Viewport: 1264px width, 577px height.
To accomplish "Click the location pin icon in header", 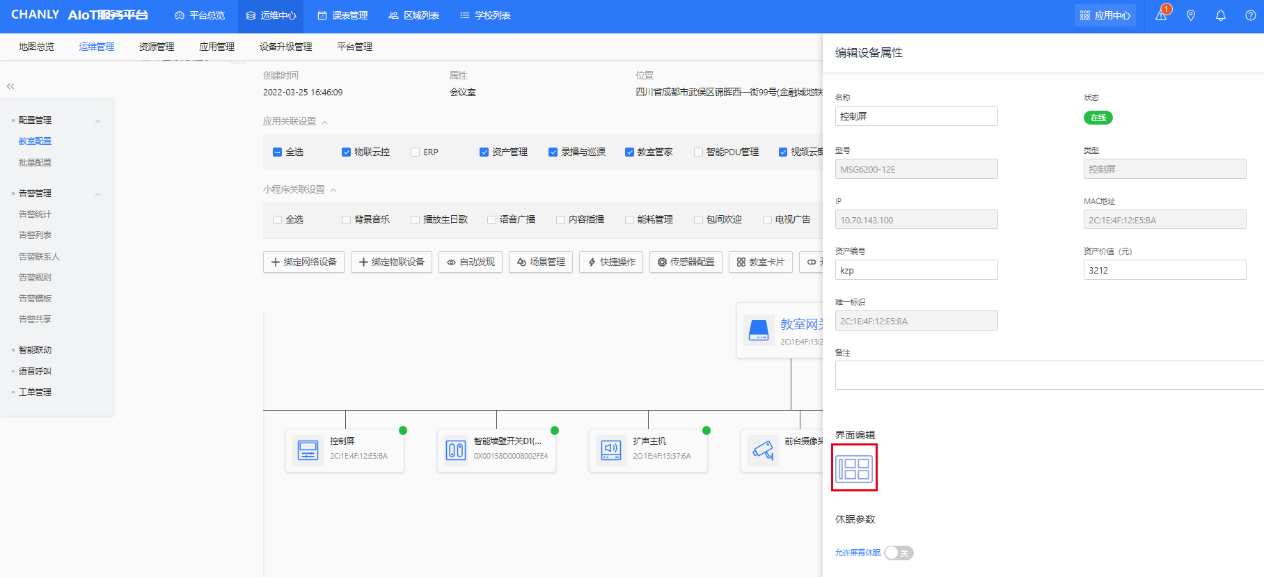I will pos(1190,16).
